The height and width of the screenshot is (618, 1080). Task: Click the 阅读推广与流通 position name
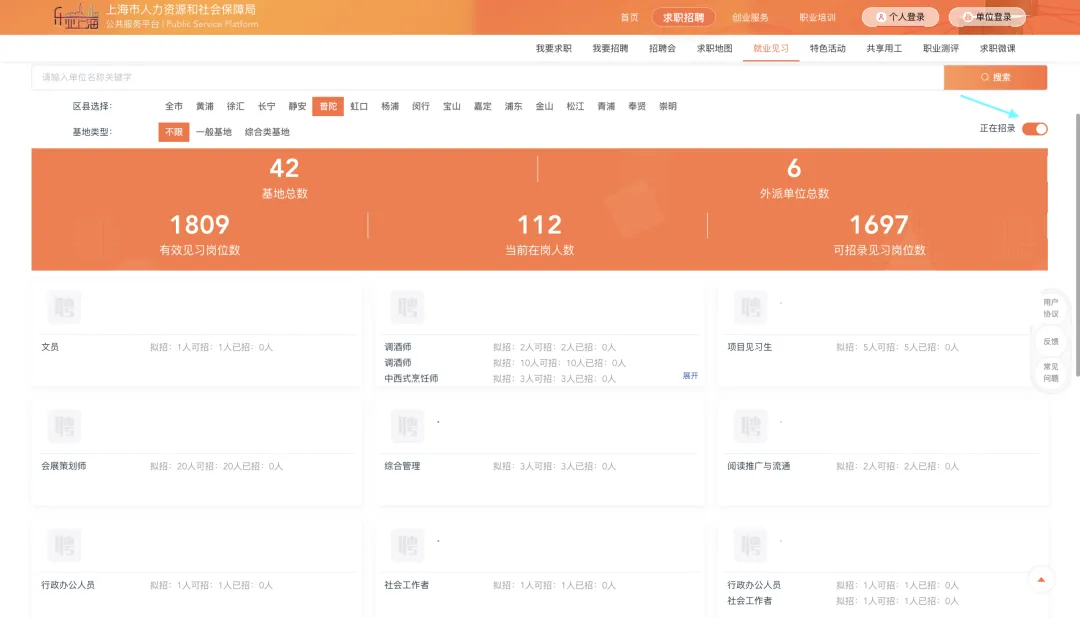(x=758, y=466)
